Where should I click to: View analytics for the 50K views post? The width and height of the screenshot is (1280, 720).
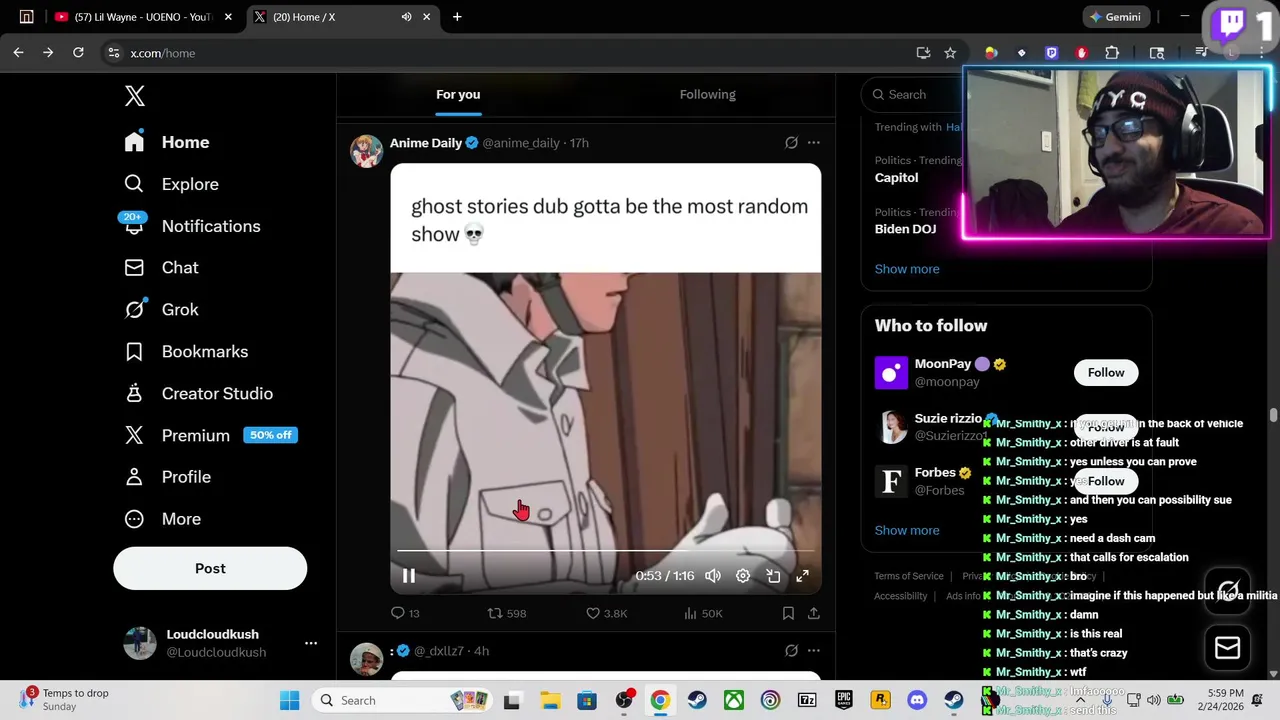click(703, 613)
